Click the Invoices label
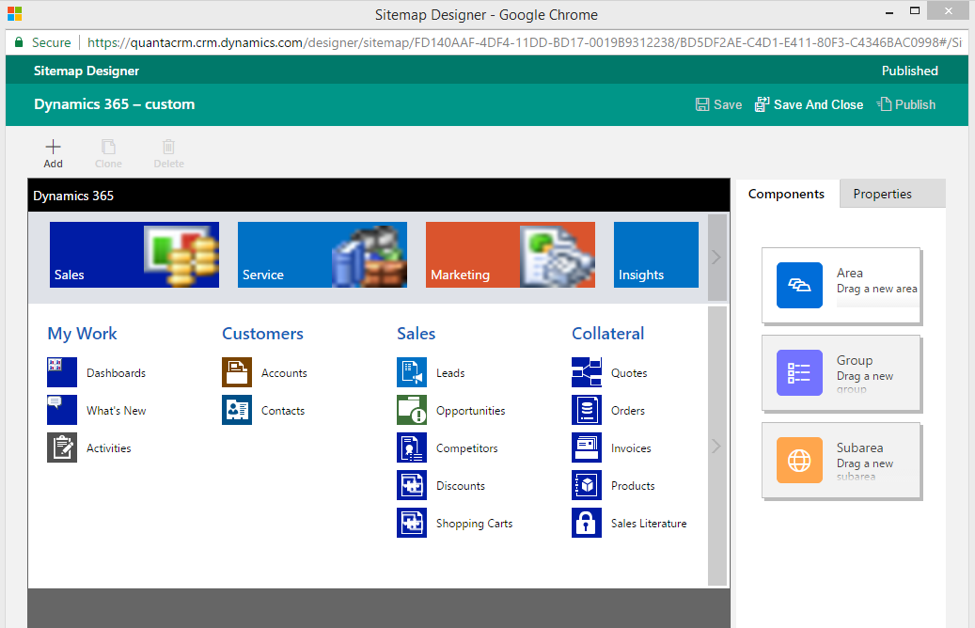This screenshot has width=975, height=628. [x=631, y=448]
